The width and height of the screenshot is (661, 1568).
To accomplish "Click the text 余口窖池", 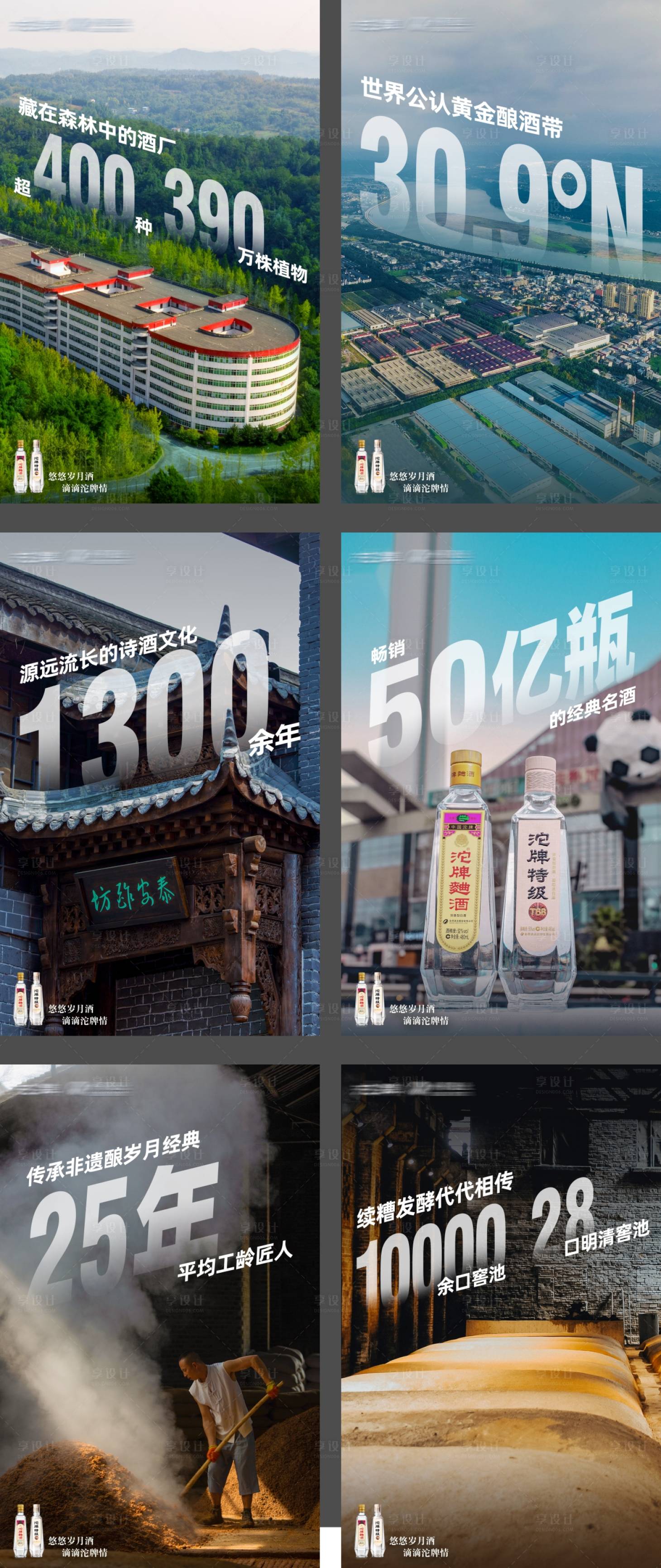I will (471, 1280).
